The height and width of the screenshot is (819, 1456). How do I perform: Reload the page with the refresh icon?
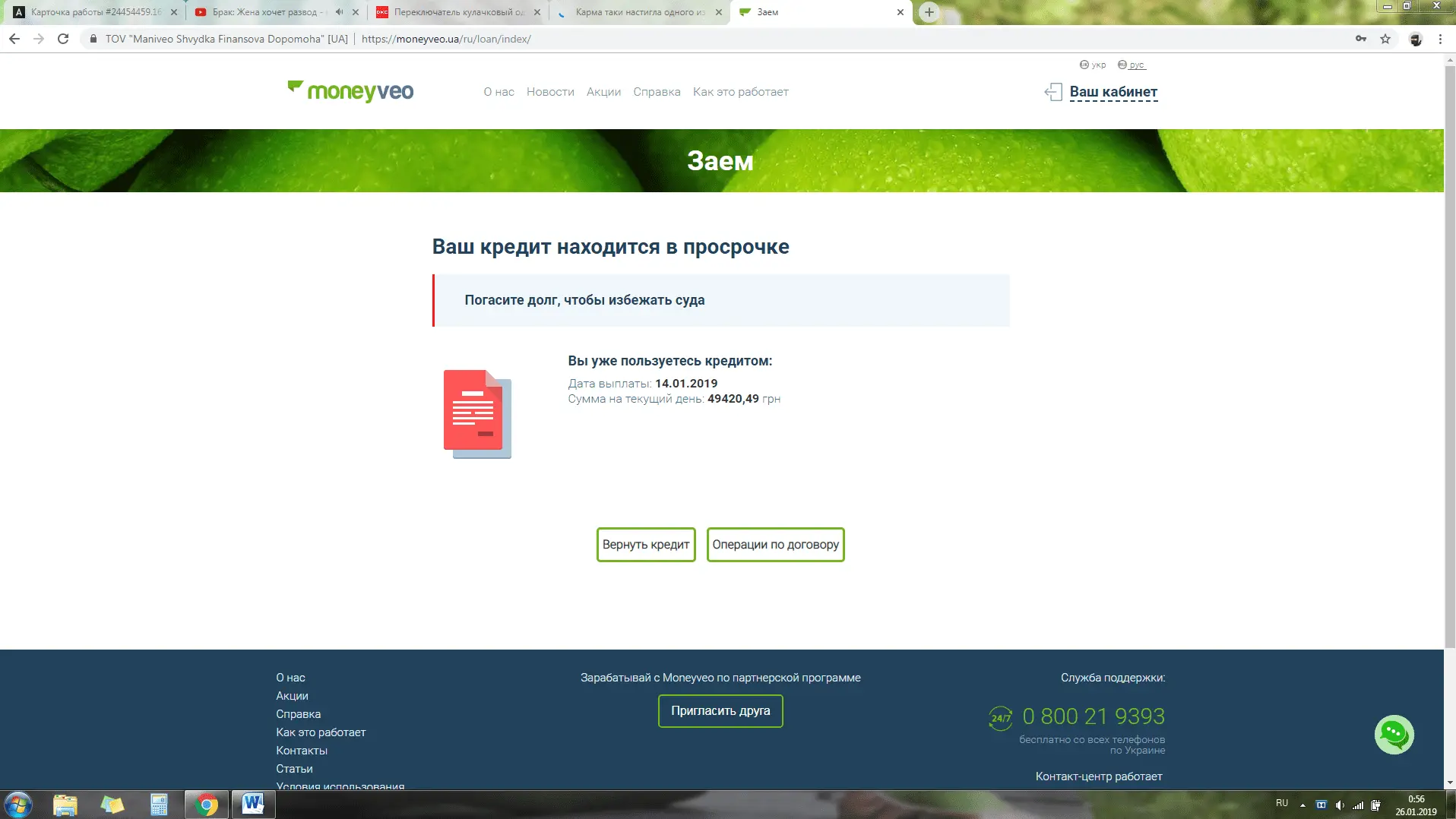63,39
